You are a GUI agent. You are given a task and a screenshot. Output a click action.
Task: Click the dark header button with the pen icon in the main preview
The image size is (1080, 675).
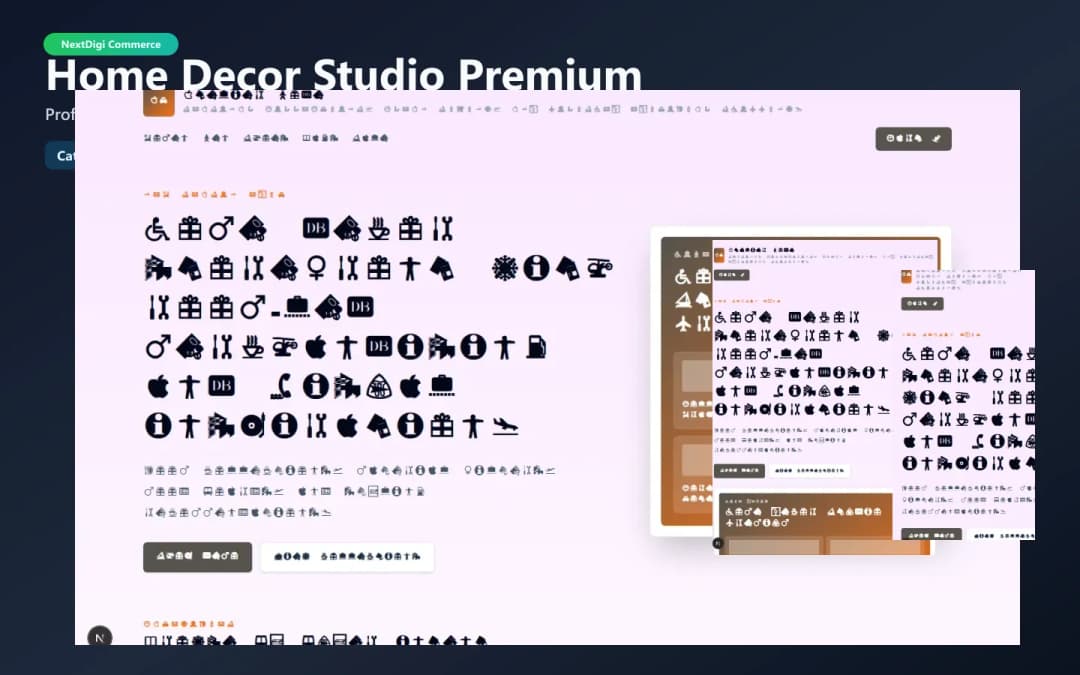[x=913, y=138]
